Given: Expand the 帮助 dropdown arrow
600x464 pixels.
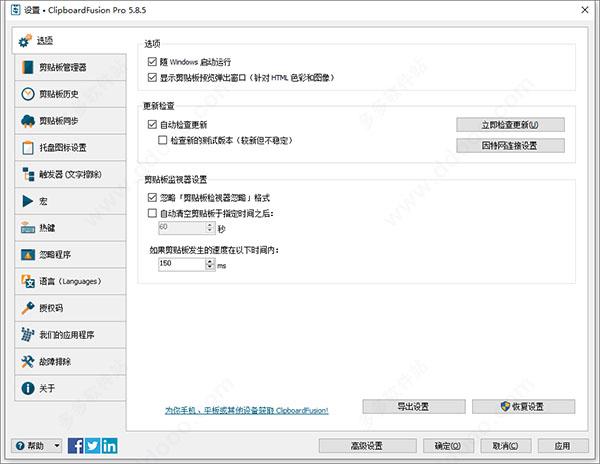Looking at the screenshot, I should pos(57,446).
